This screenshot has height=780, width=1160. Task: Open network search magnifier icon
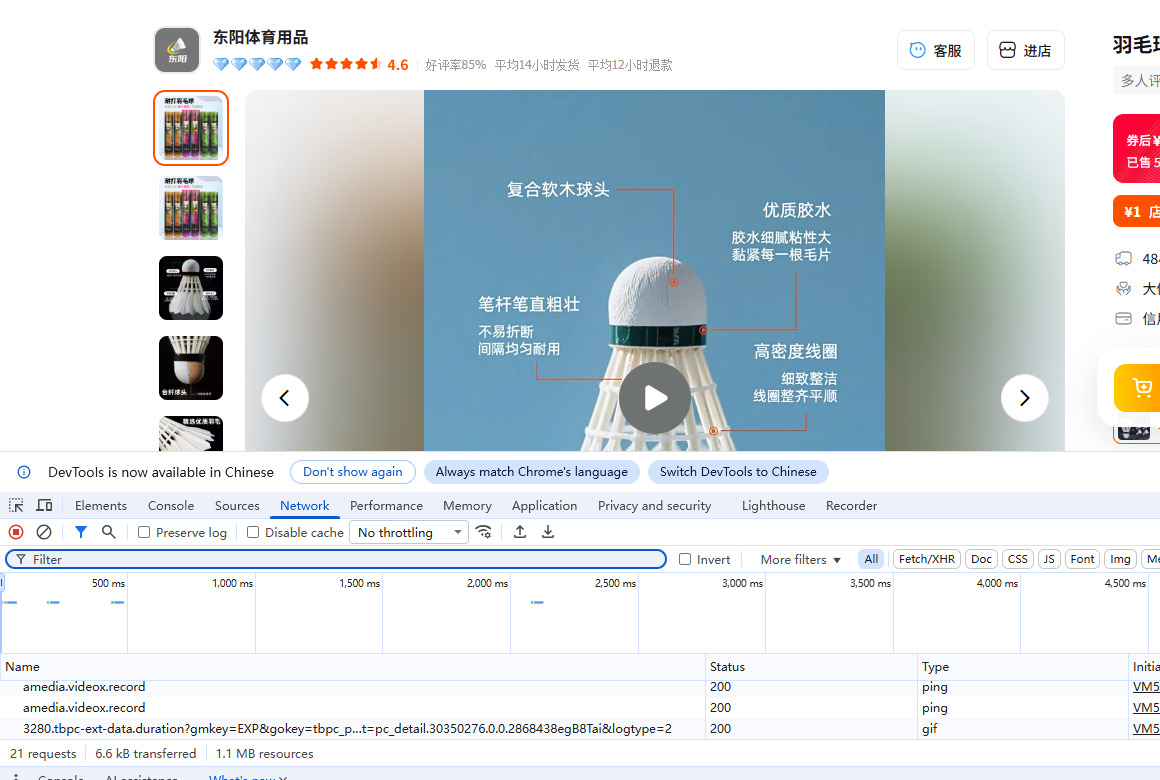[x=109, y=533]
